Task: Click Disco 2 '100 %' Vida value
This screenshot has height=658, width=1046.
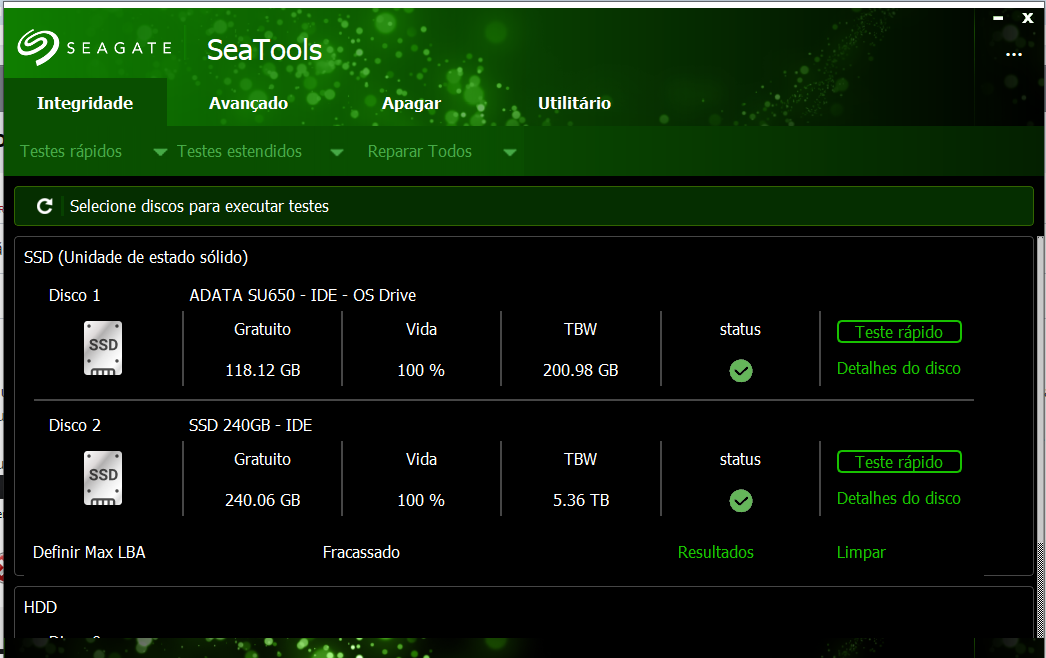Action: tap(421, 501)
